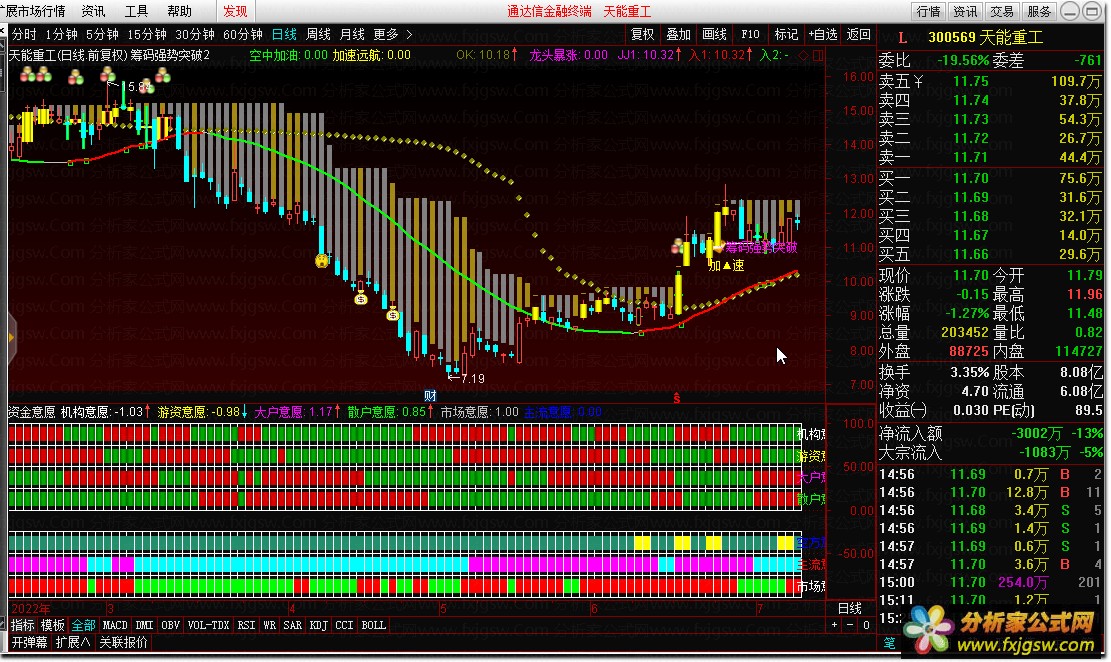
Task: Click the 卖一 price 11.71
Action: tap(971, 157)
